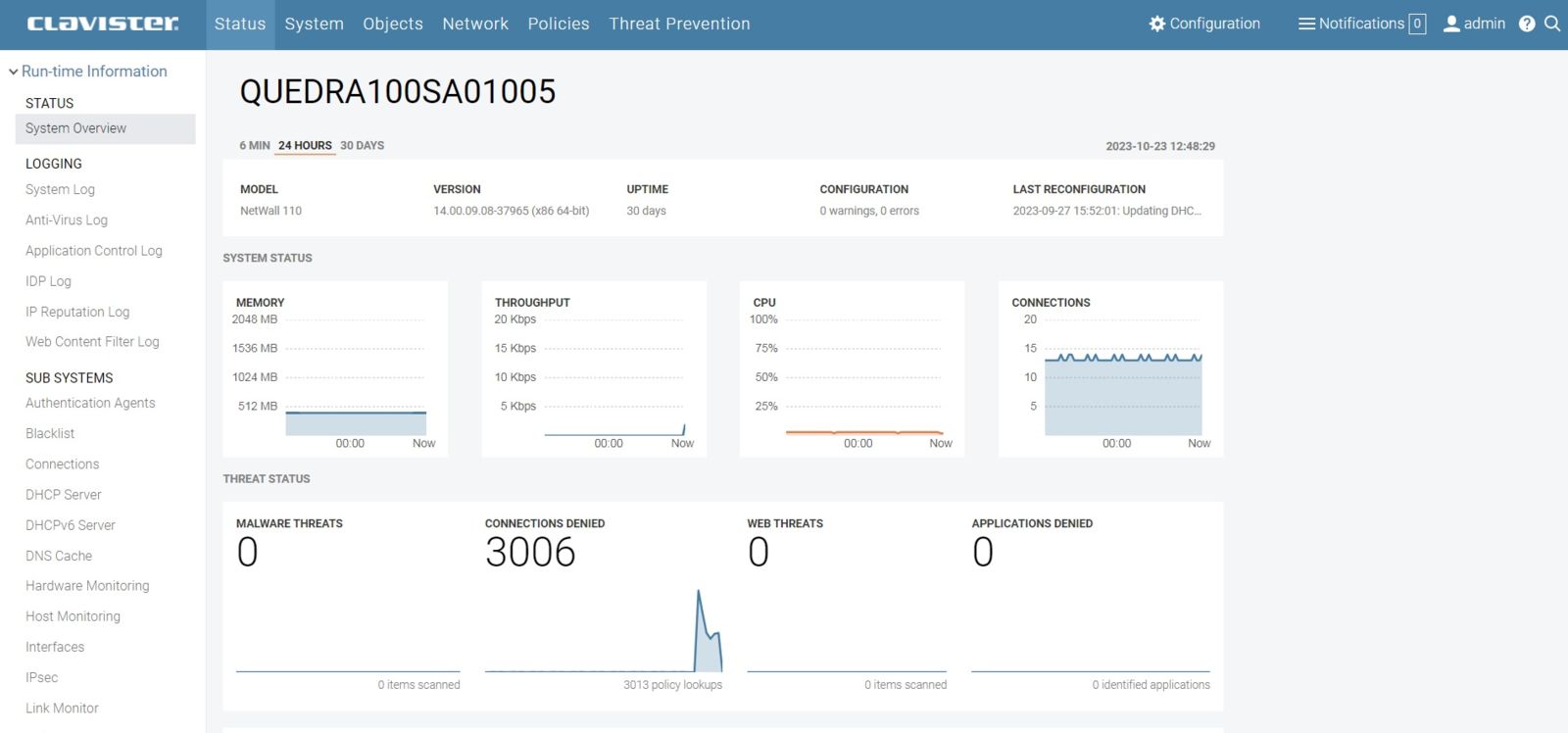Open the System Log page
1568x733 pixels.
click(60, 189)
